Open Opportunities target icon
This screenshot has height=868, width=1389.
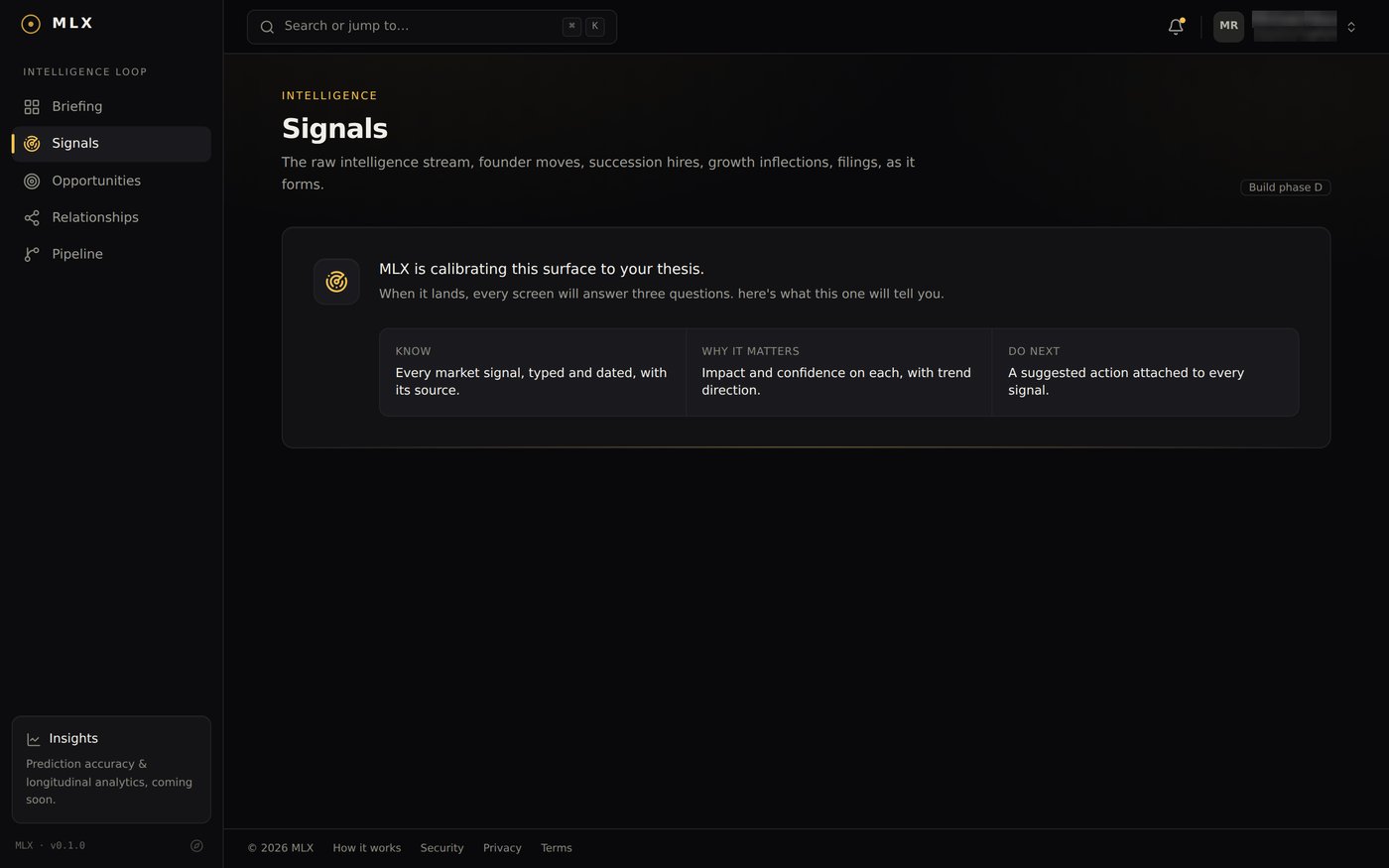pyautogui.click(x=32, y=181)
